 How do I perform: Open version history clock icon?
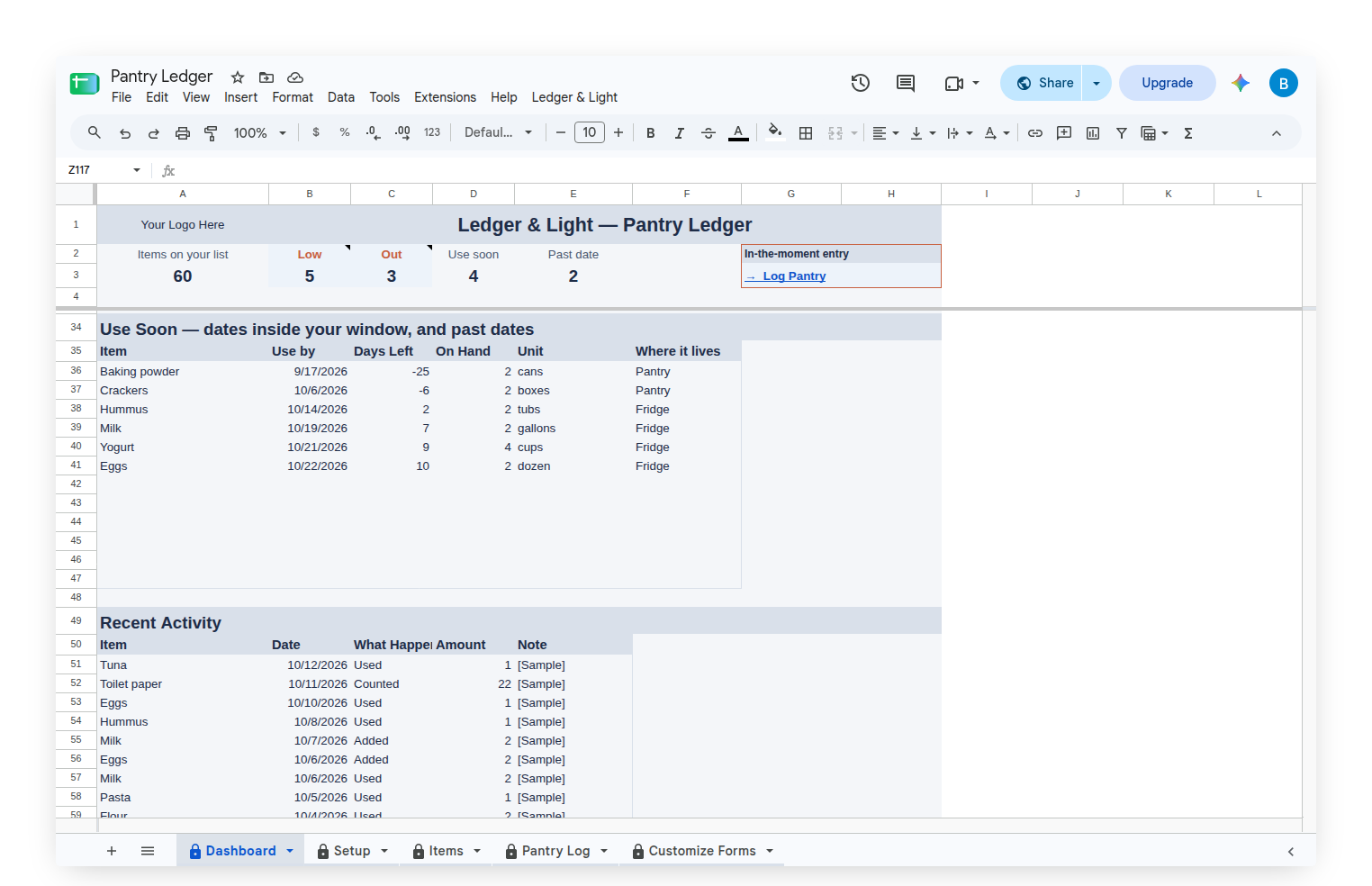[x=861, y=83]
